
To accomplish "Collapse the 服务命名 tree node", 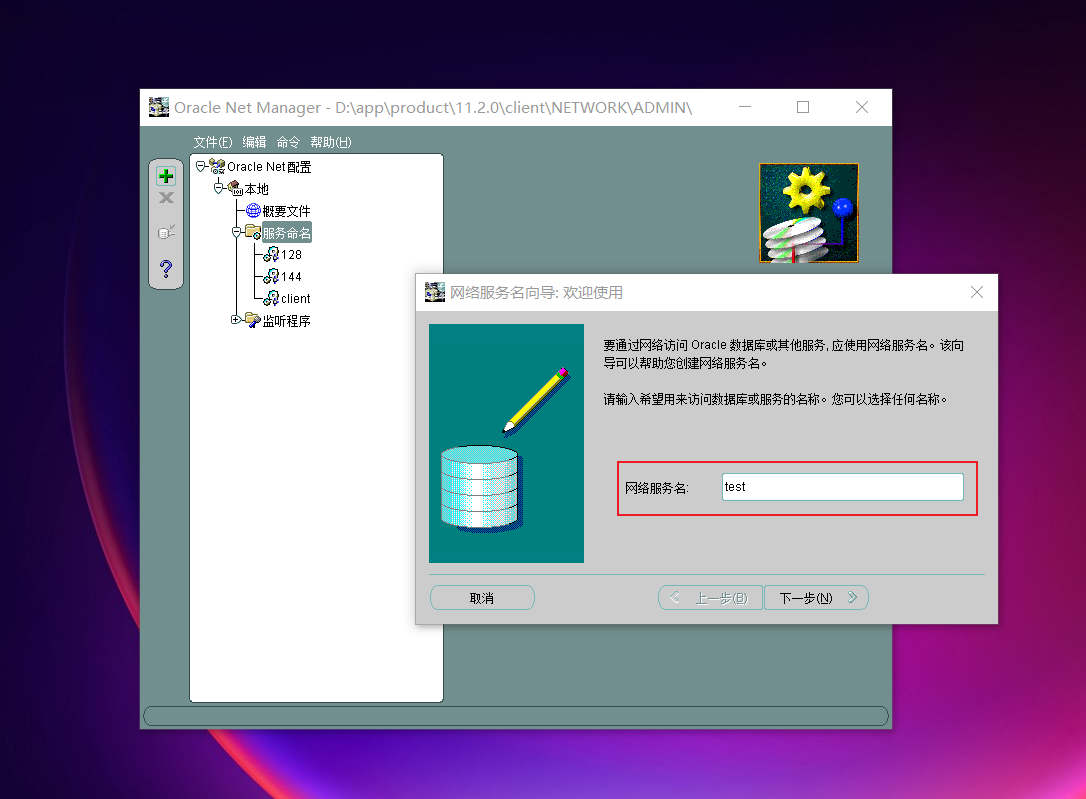I will 236,232.
